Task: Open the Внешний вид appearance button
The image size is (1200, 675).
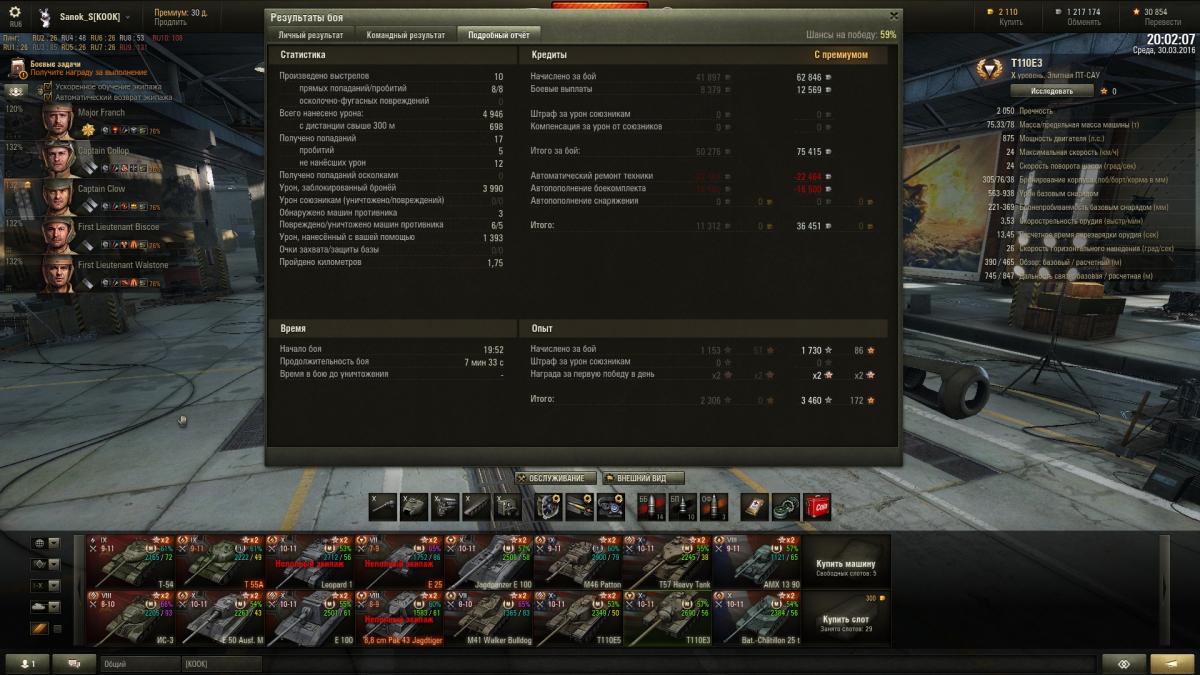Action: click(642, 478)
